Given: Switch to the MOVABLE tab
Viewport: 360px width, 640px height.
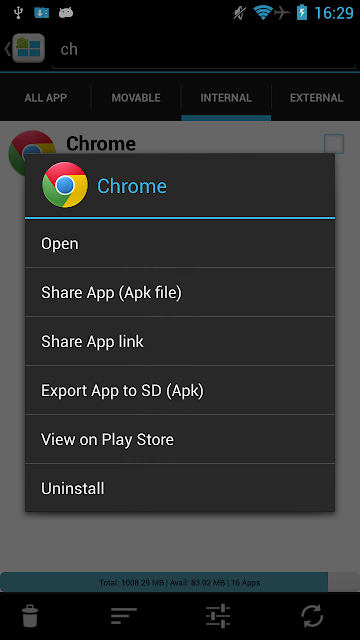Looking at the screenshot, I should 136,98.
